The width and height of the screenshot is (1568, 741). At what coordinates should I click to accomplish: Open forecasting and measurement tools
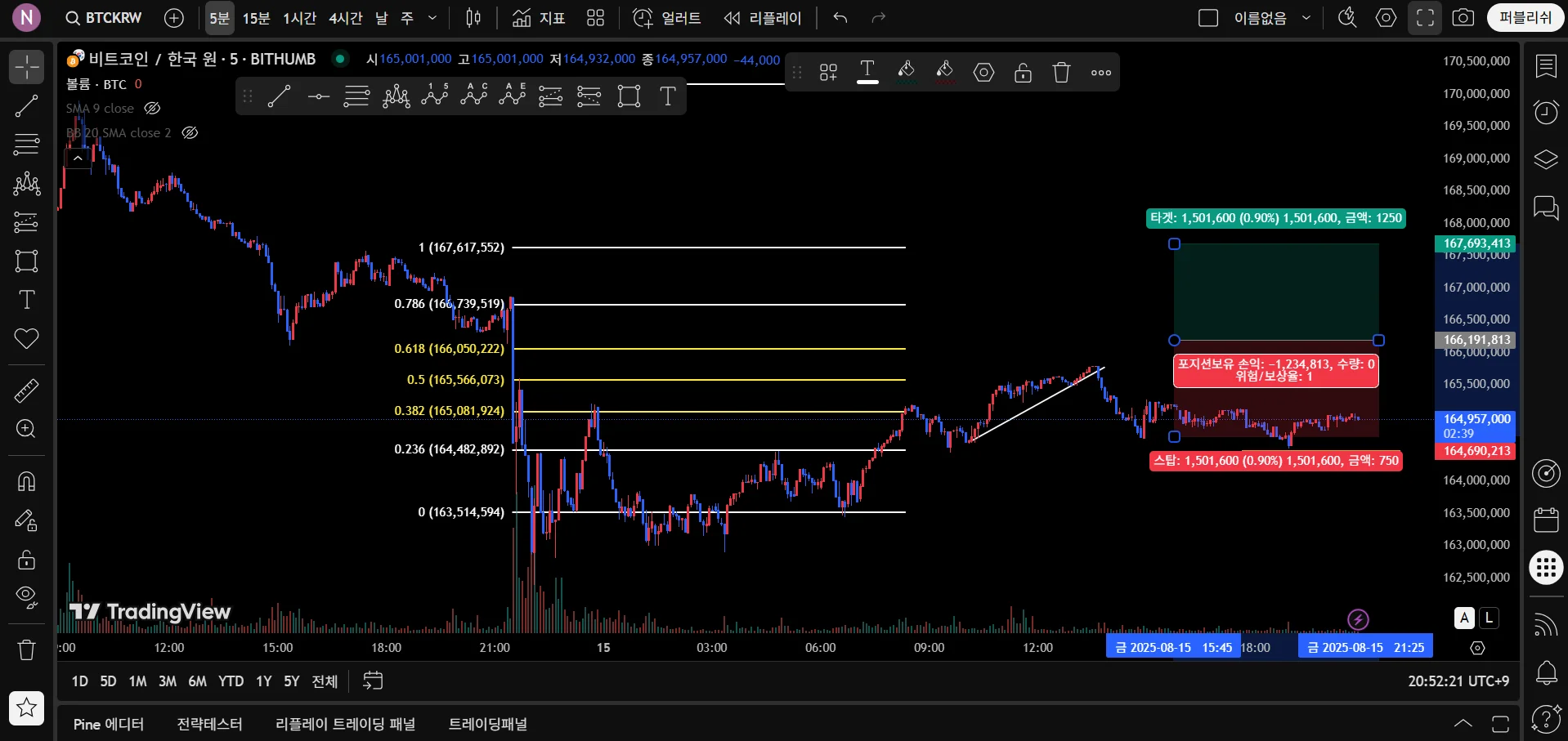(x=26, y=222)
